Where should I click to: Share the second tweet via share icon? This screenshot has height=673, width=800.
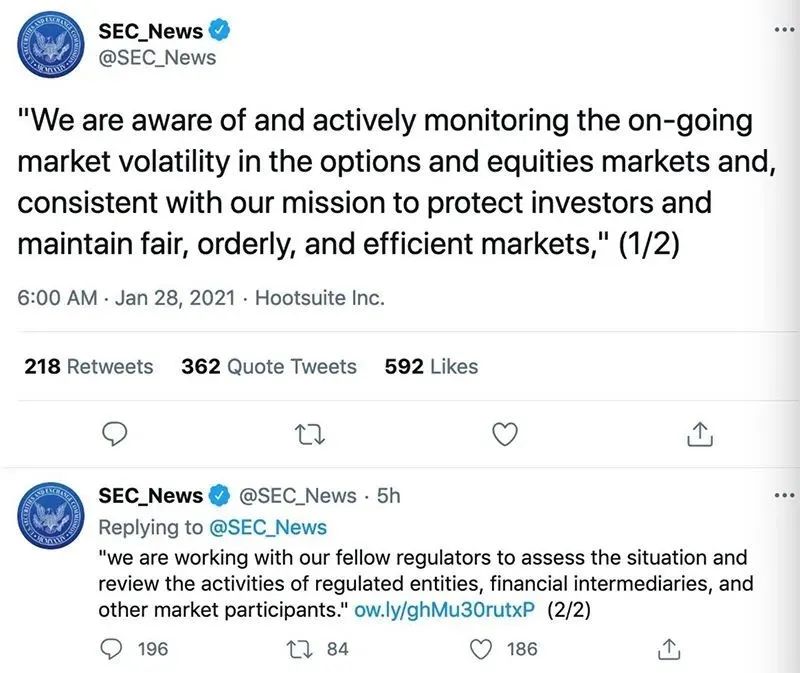tap(668, 649)
